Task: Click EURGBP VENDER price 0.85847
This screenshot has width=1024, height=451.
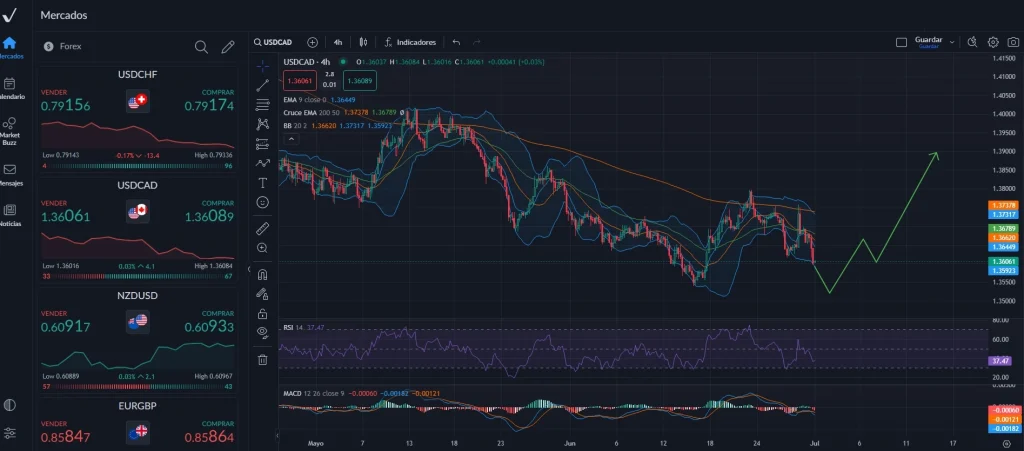Action: coord(65,437)
